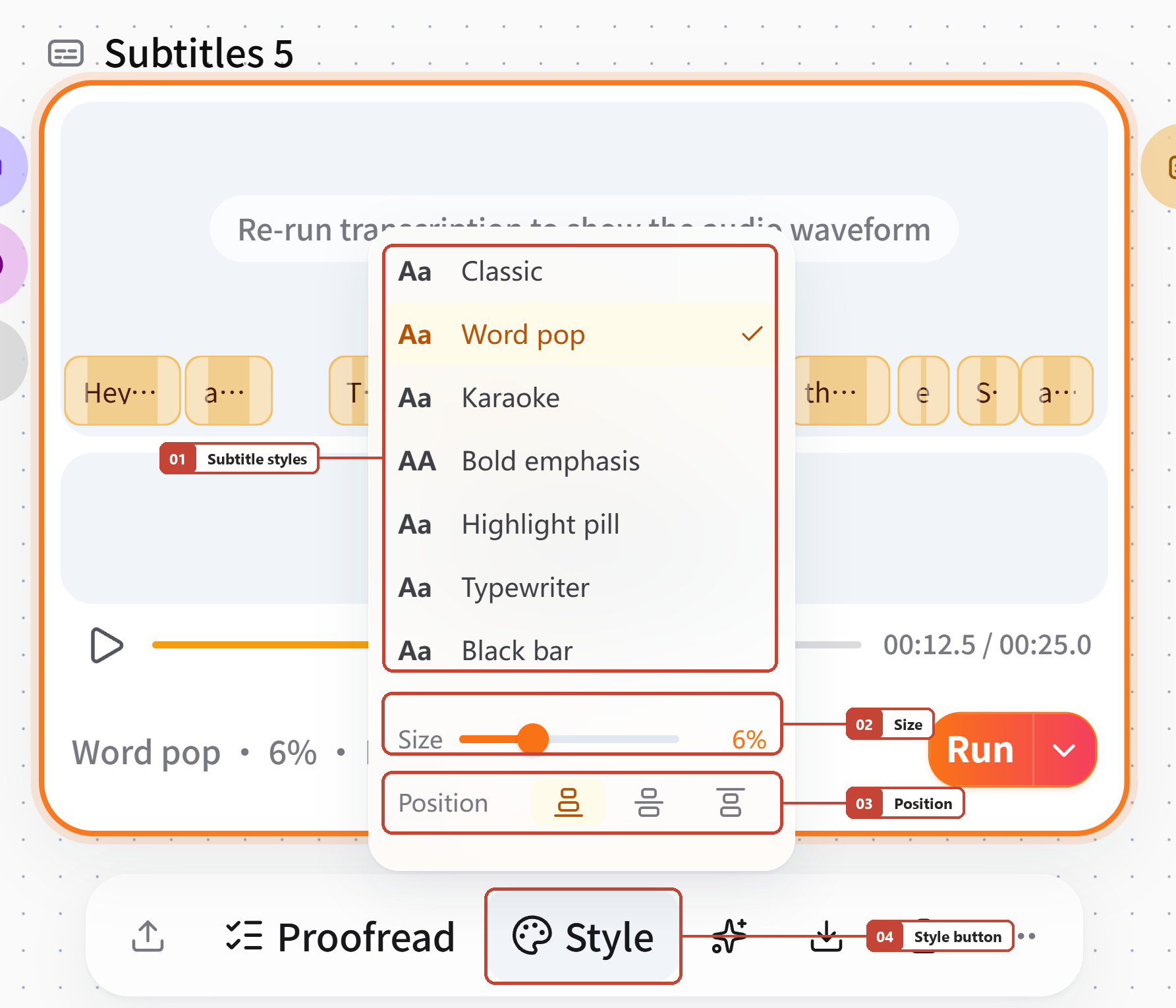Click the sparkle AI enhance icon
Image resolution: width=1176 pixels, height=1008 pixels.
click(x=729, y=936)
